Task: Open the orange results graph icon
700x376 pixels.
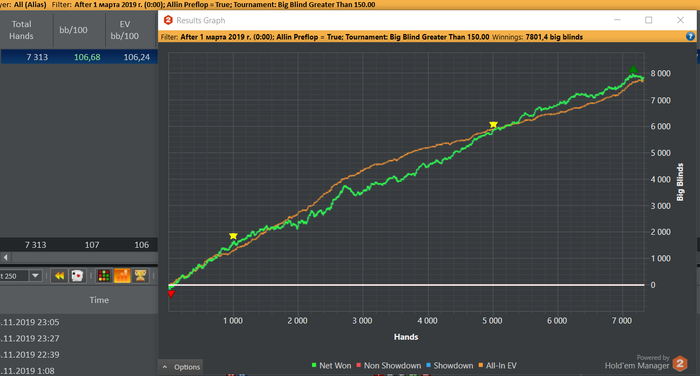Action: pyautogui.click(x=122, y=276)
